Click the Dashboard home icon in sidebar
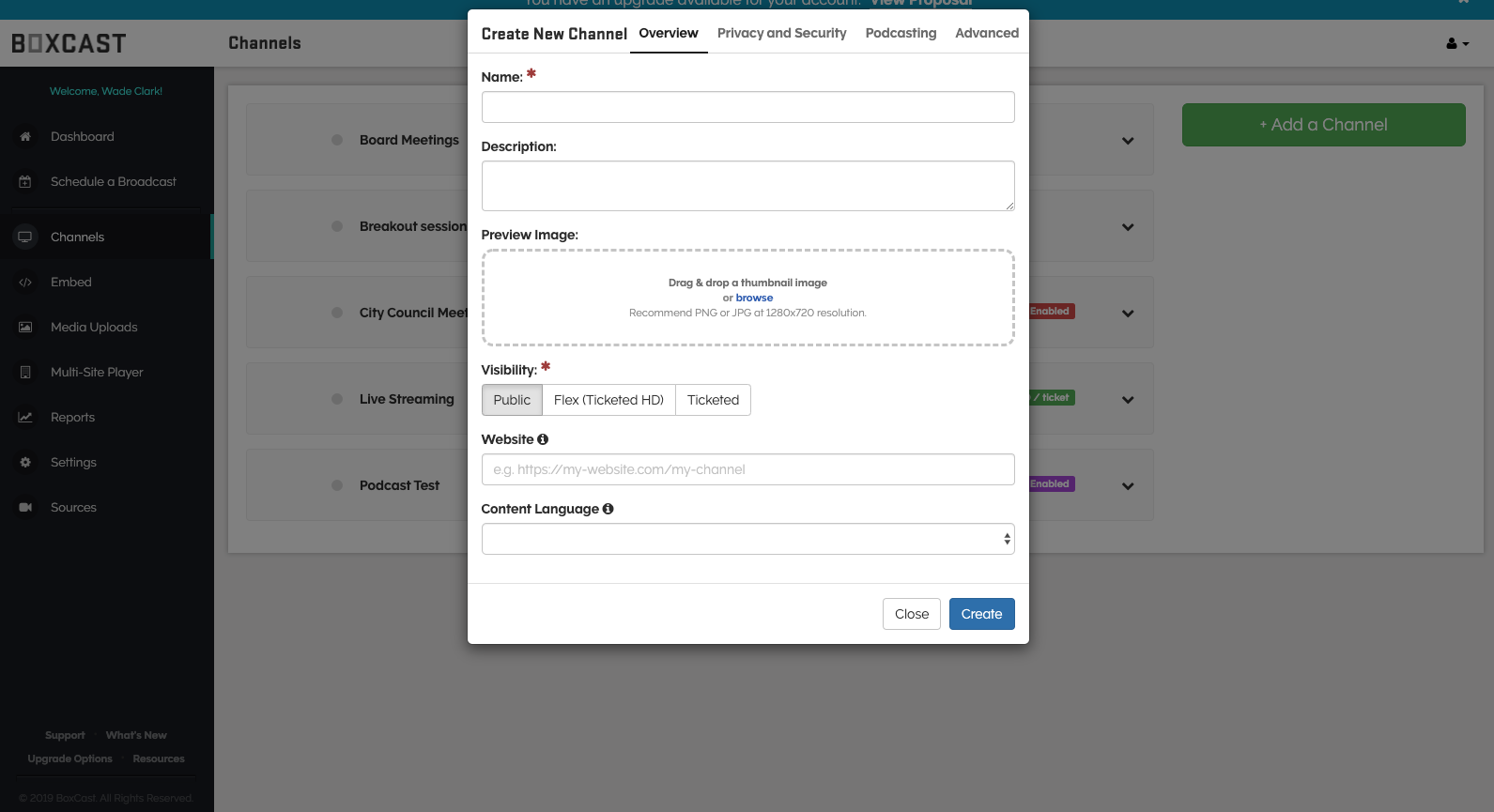 (x=25, y=137)
